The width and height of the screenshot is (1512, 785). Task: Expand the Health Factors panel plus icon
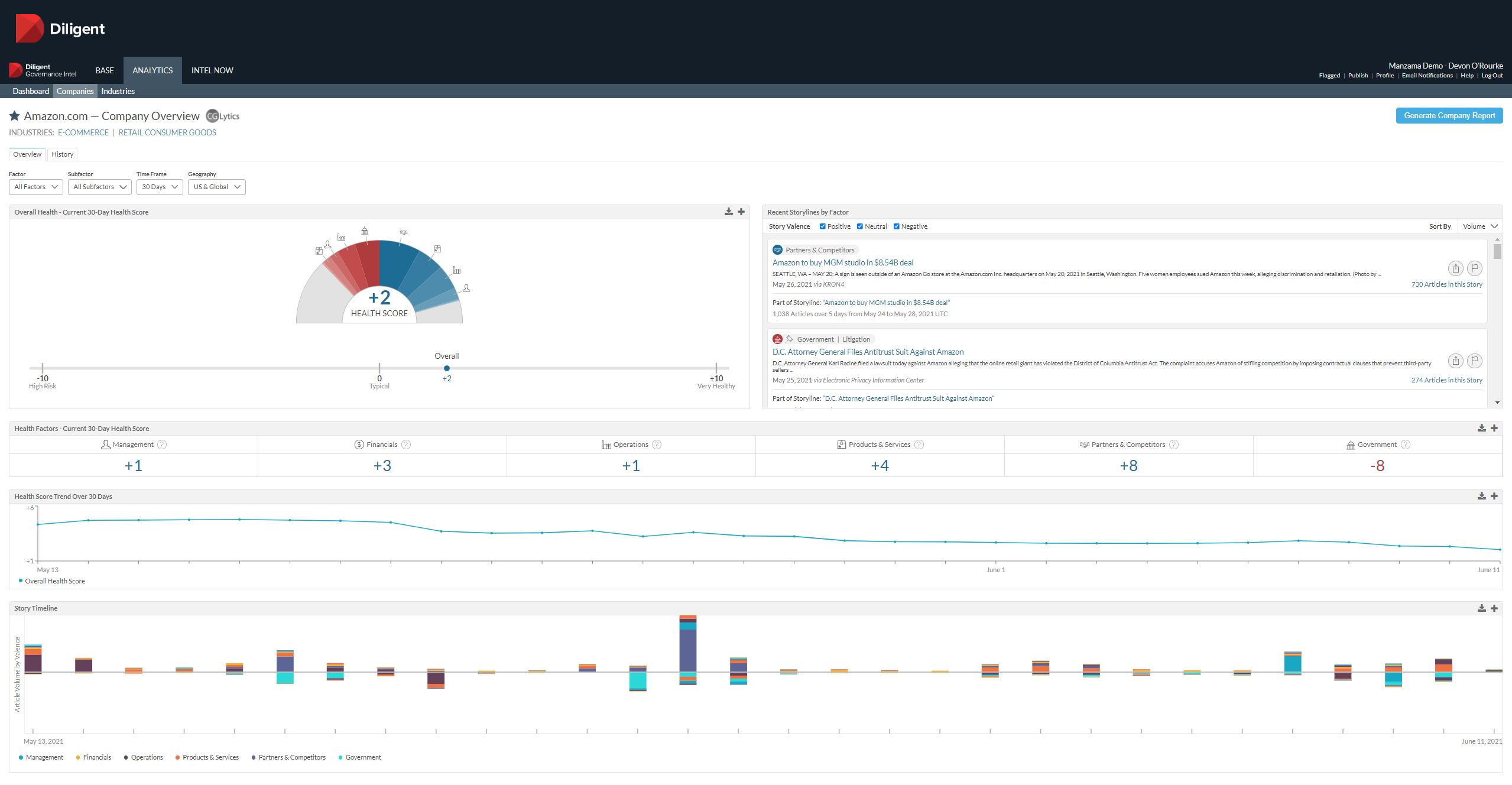[x=1494, y=428]
